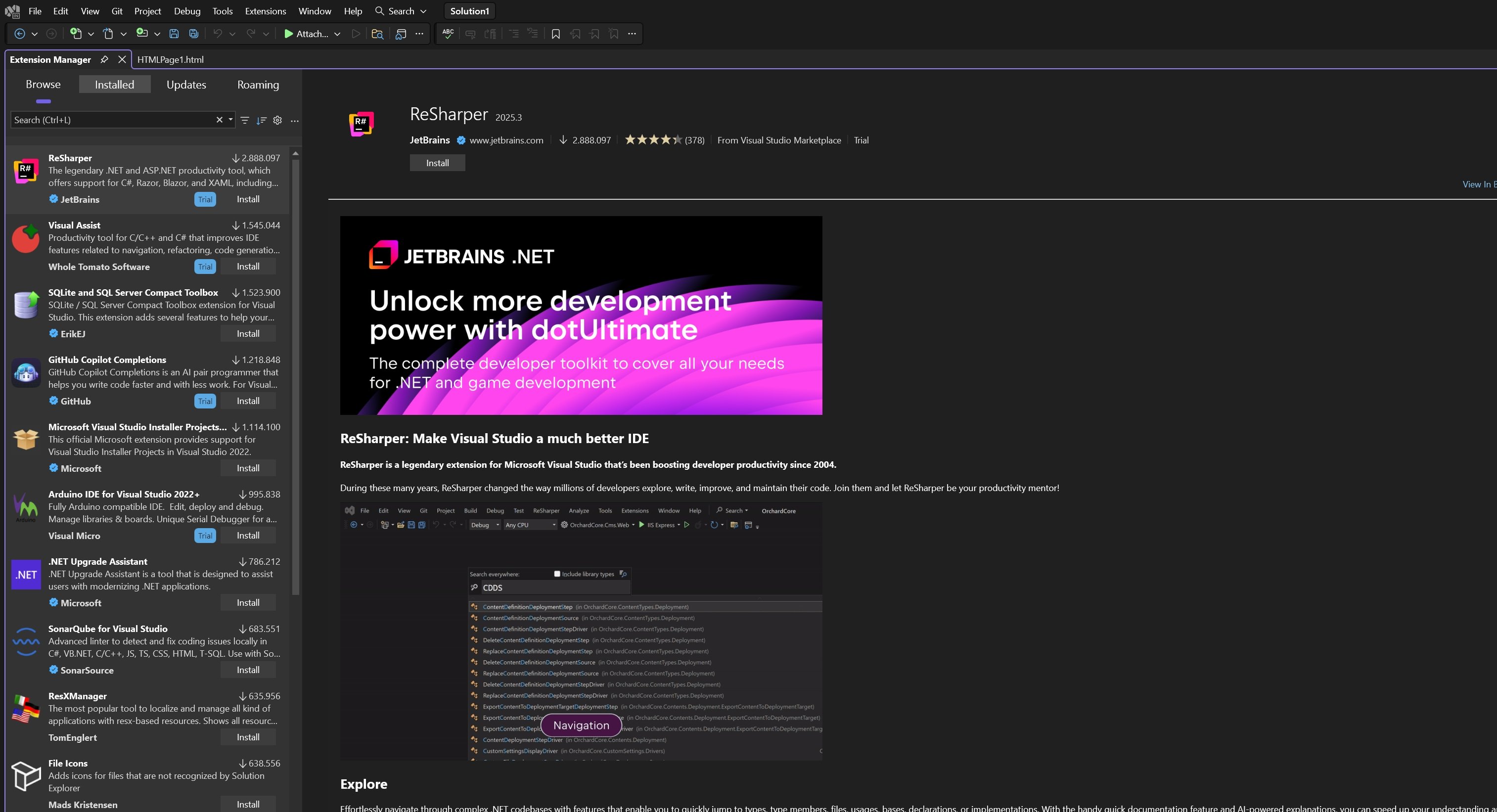The height and width of the screenshot is (812, 1497).
Task: Install the .NET Upgrade Assistant
Action: (x=248, y=603)
